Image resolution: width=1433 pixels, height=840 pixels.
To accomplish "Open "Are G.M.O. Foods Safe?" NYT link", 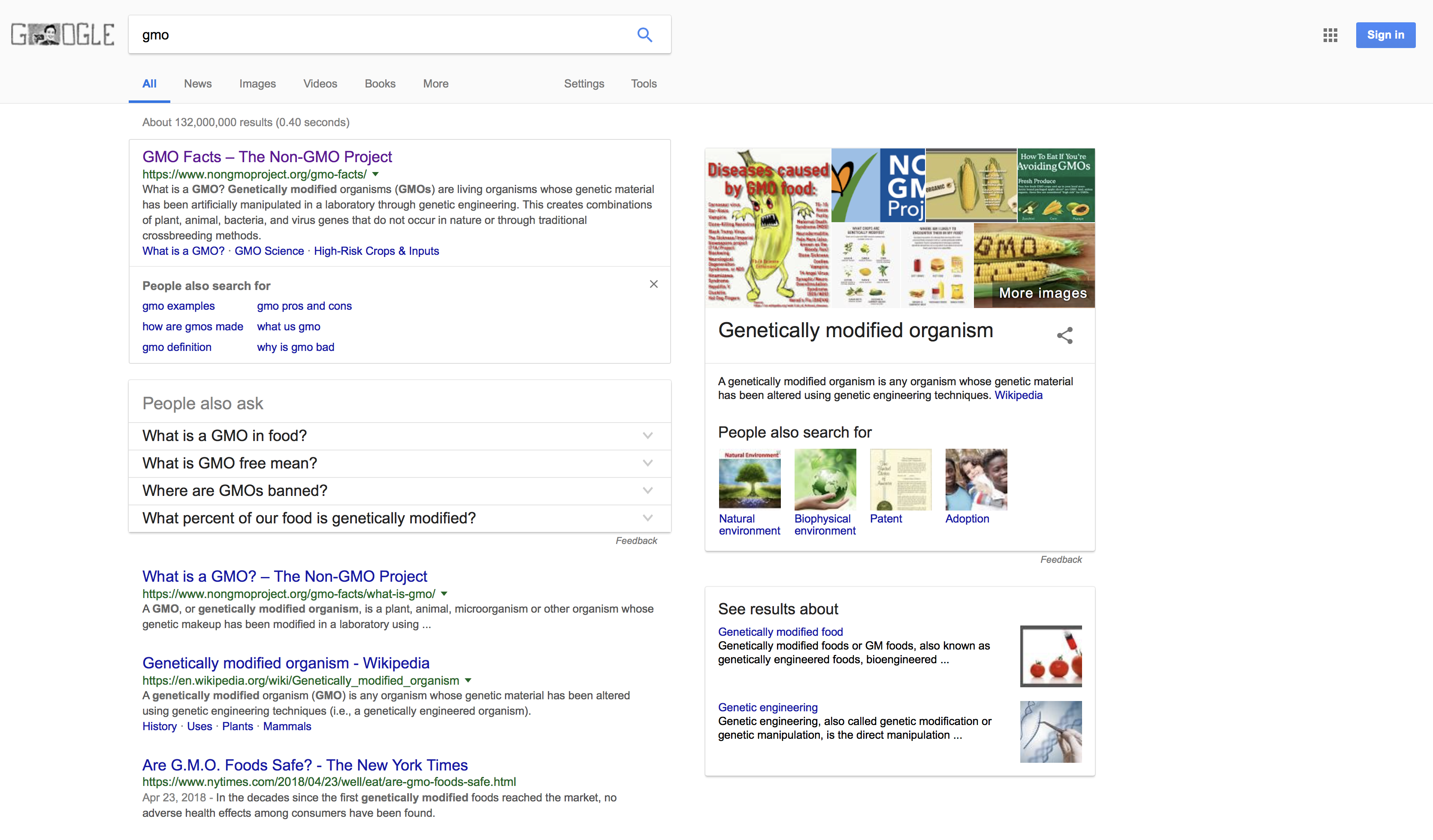I will point(305,765).
